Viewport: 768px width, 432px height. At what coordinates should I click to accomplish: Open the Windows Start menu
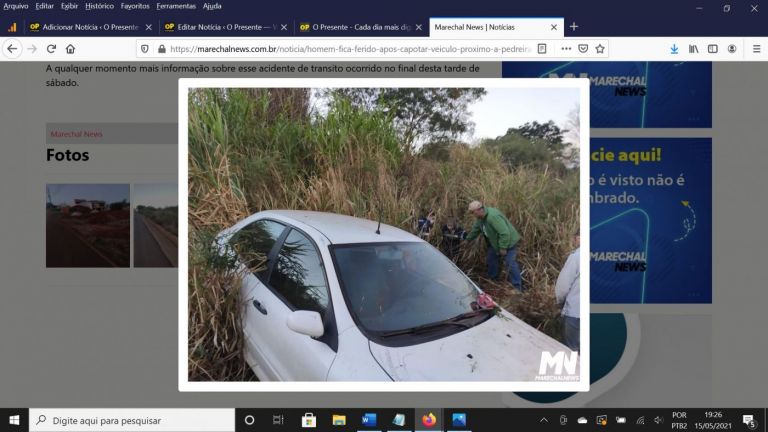tap(14, 420)
